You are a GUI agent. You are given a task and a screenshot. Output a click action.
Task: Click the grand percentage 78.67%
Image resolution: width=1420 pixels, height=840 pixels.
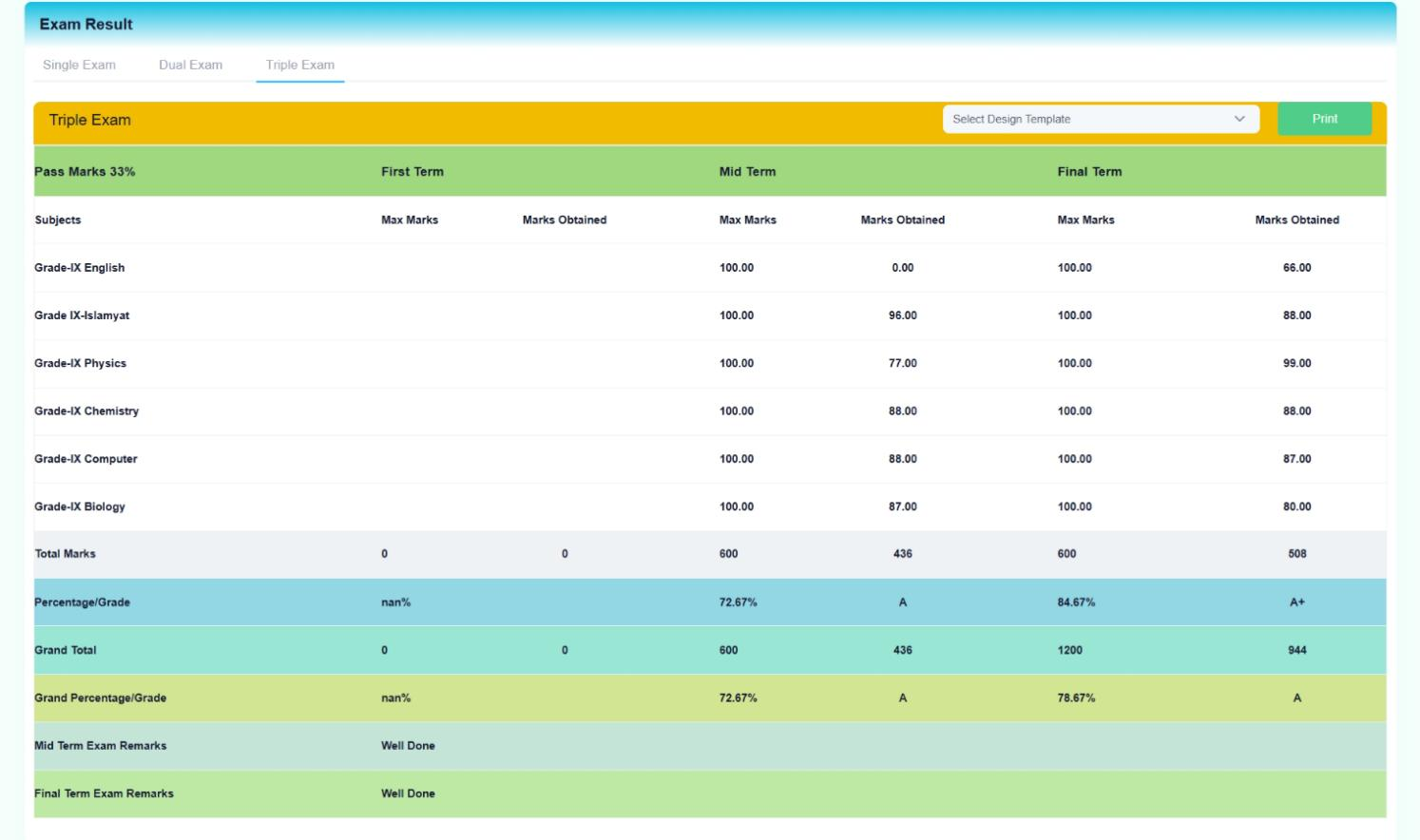[1076, 697]
